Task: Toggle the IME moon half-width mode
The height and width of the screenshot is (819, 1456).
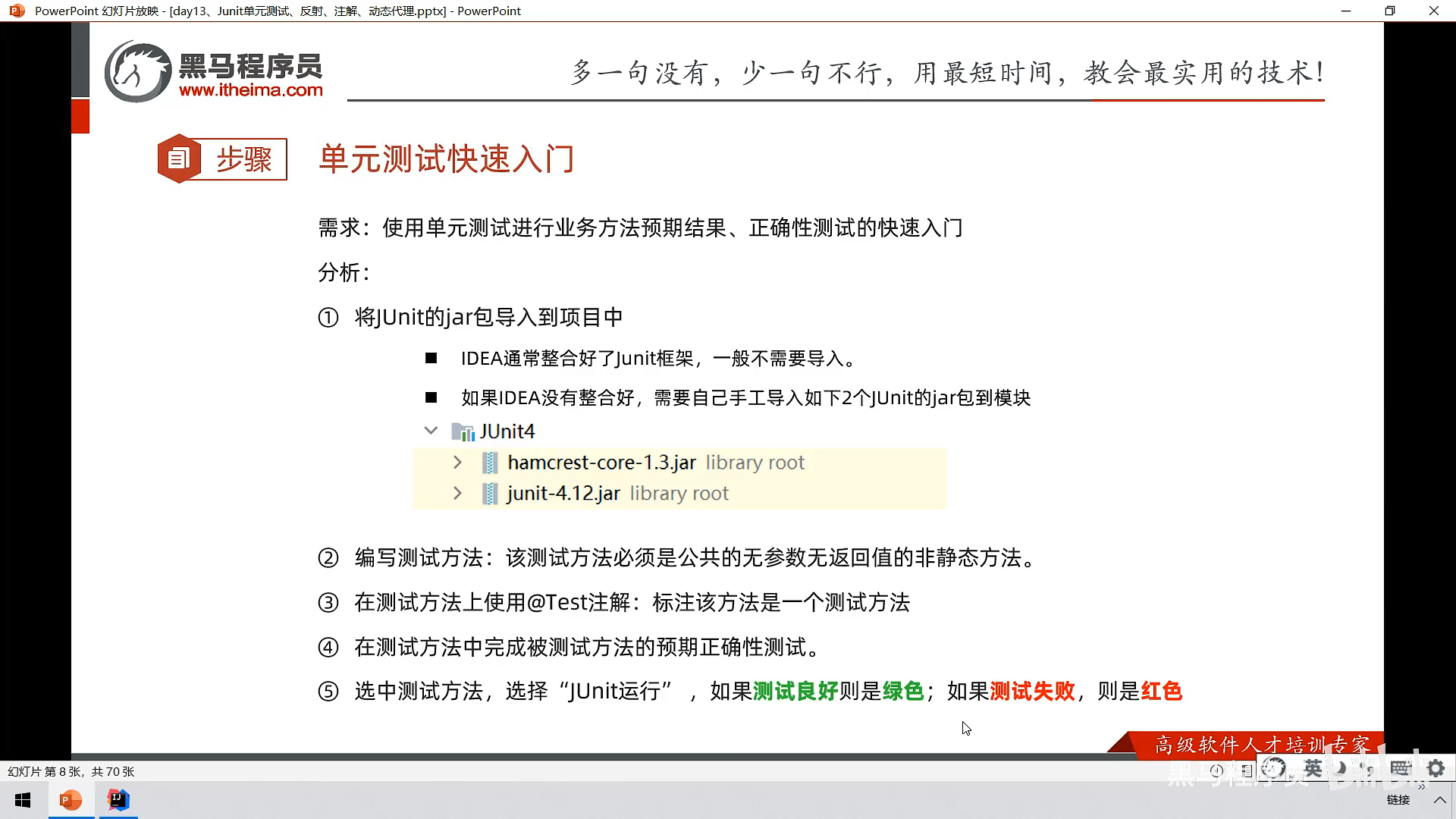Action: [x=1340, y=769]
